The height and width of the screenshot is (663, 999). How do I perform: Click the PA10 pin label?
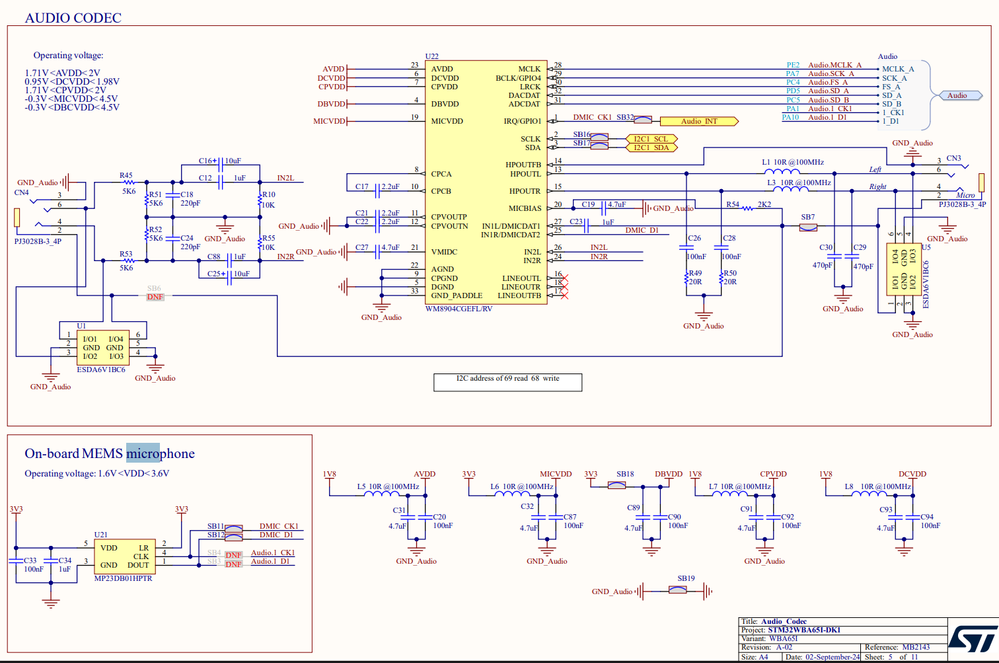click(x=791, y=117)
